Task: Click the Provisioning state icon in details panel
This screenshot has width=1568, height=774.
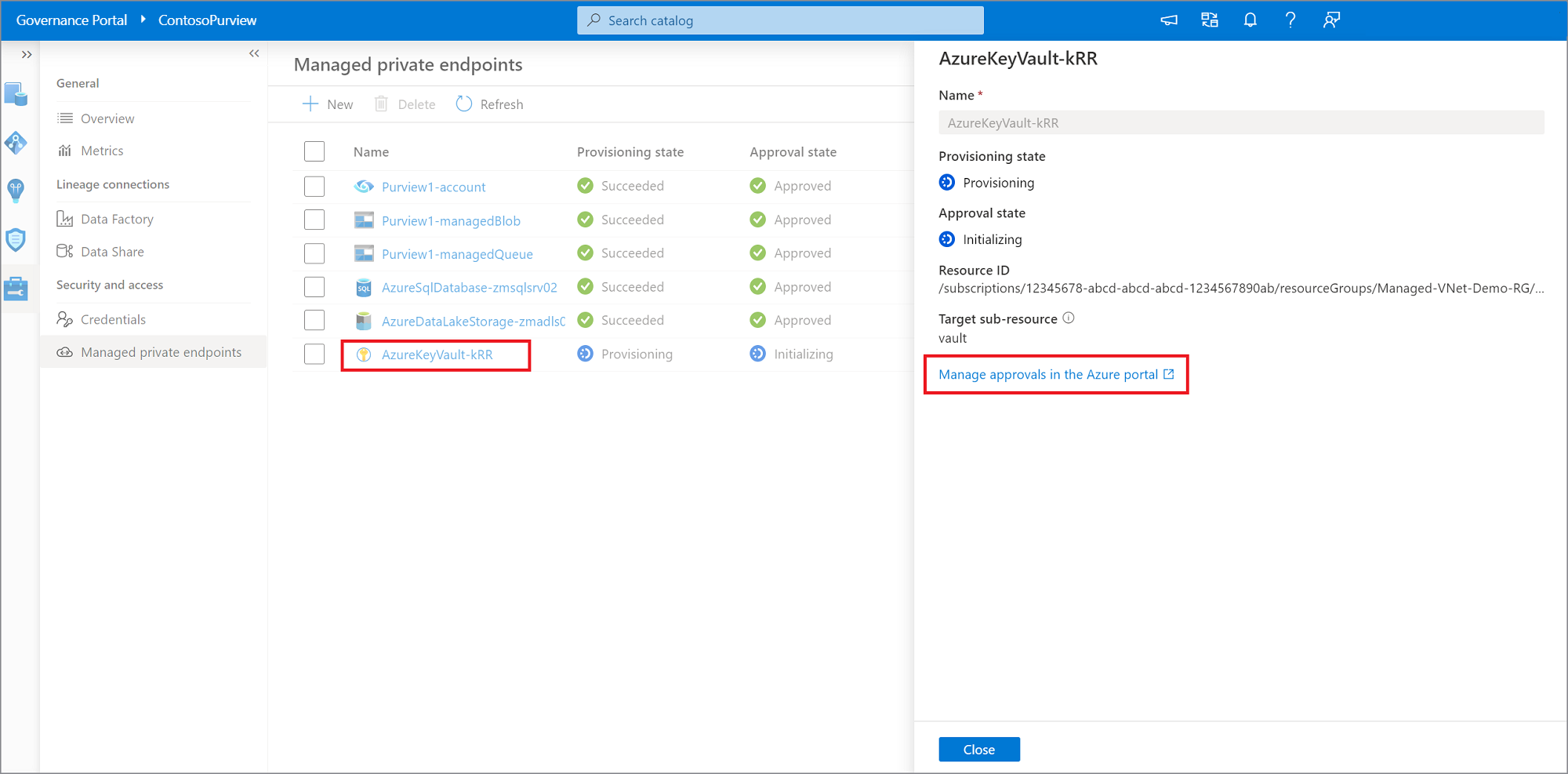Action: coord(947,182)
